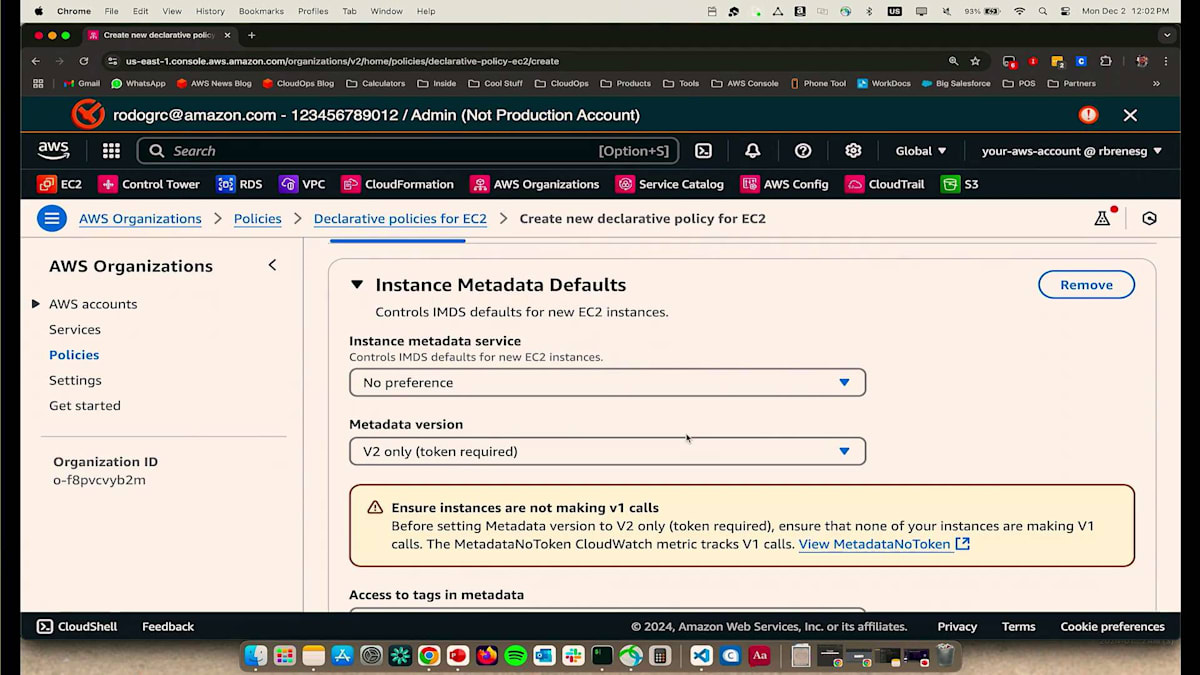Open the AWS Config shortcut

tap(785, 184)
